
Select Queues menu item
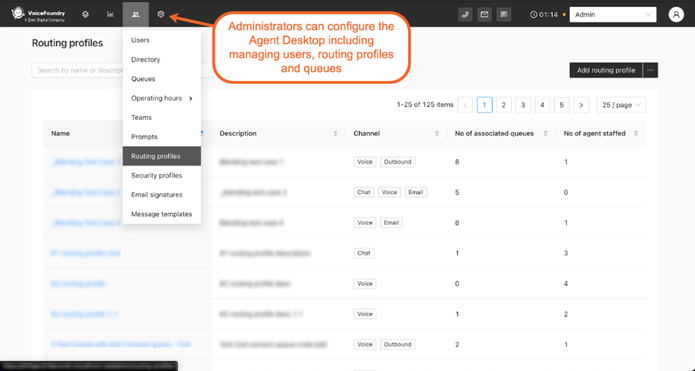(162, 79)
